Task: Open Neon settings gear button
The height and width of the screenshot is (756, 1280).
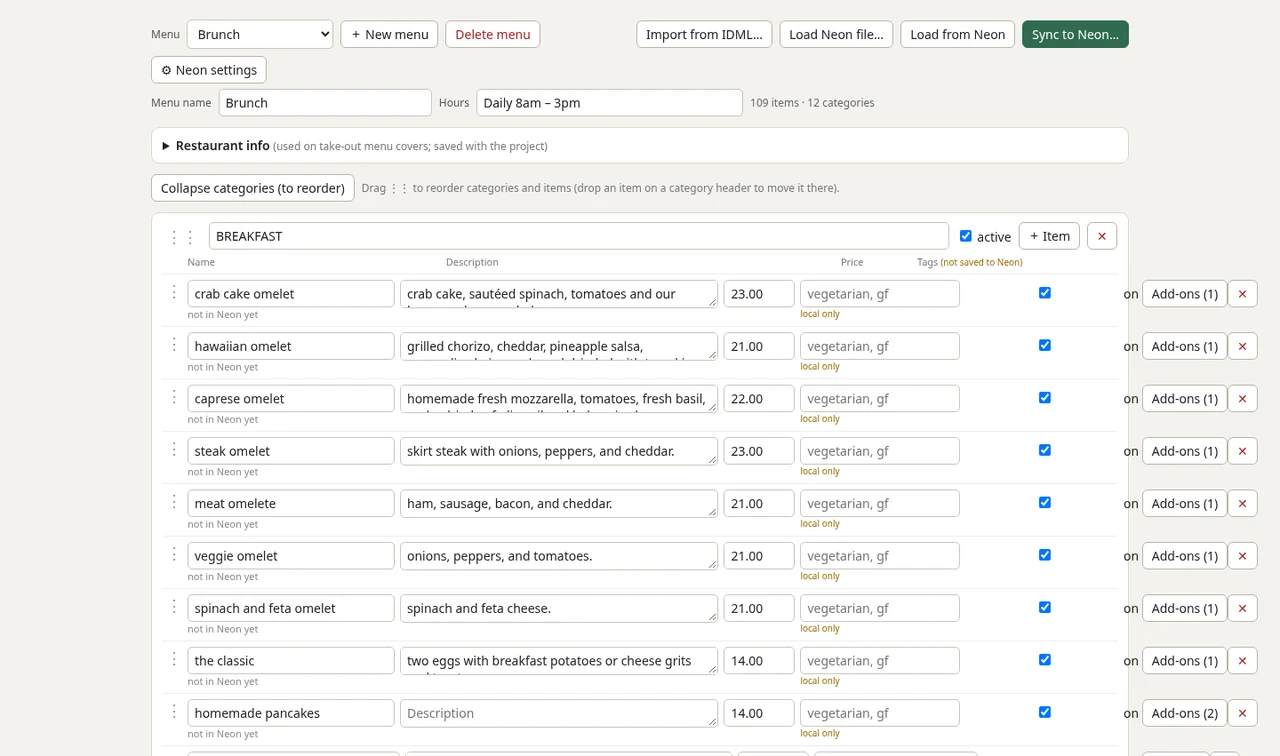Action: tap(209, 70)
